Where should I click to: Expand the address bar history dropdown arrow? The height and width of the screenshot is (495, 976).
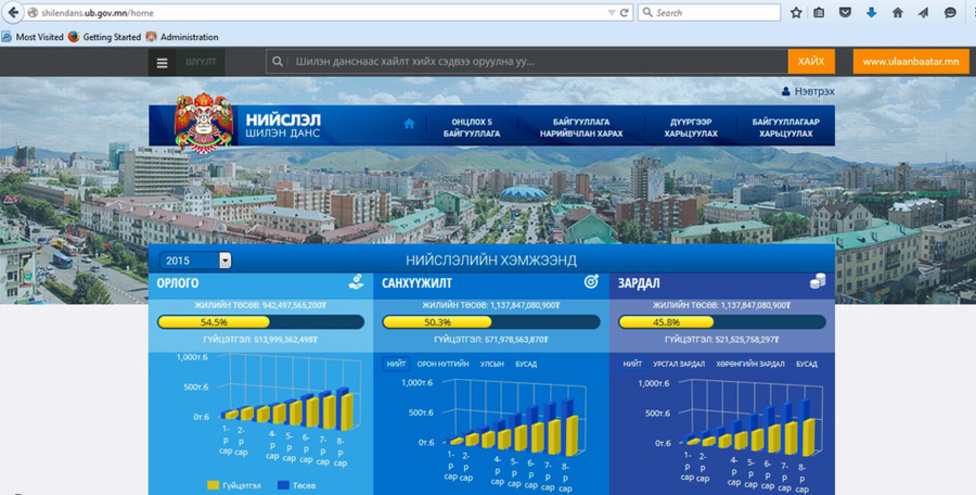point(611,13)
